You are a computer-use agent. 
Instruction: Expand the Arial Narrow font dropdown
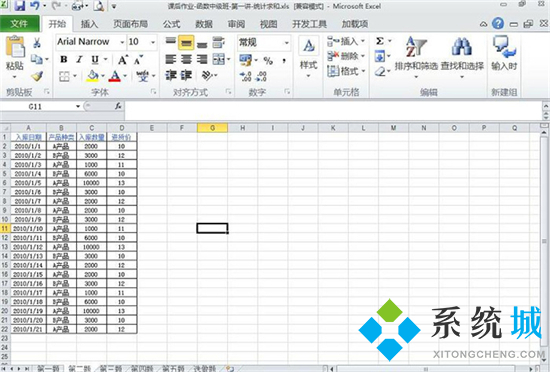click(x=122, y=42)
